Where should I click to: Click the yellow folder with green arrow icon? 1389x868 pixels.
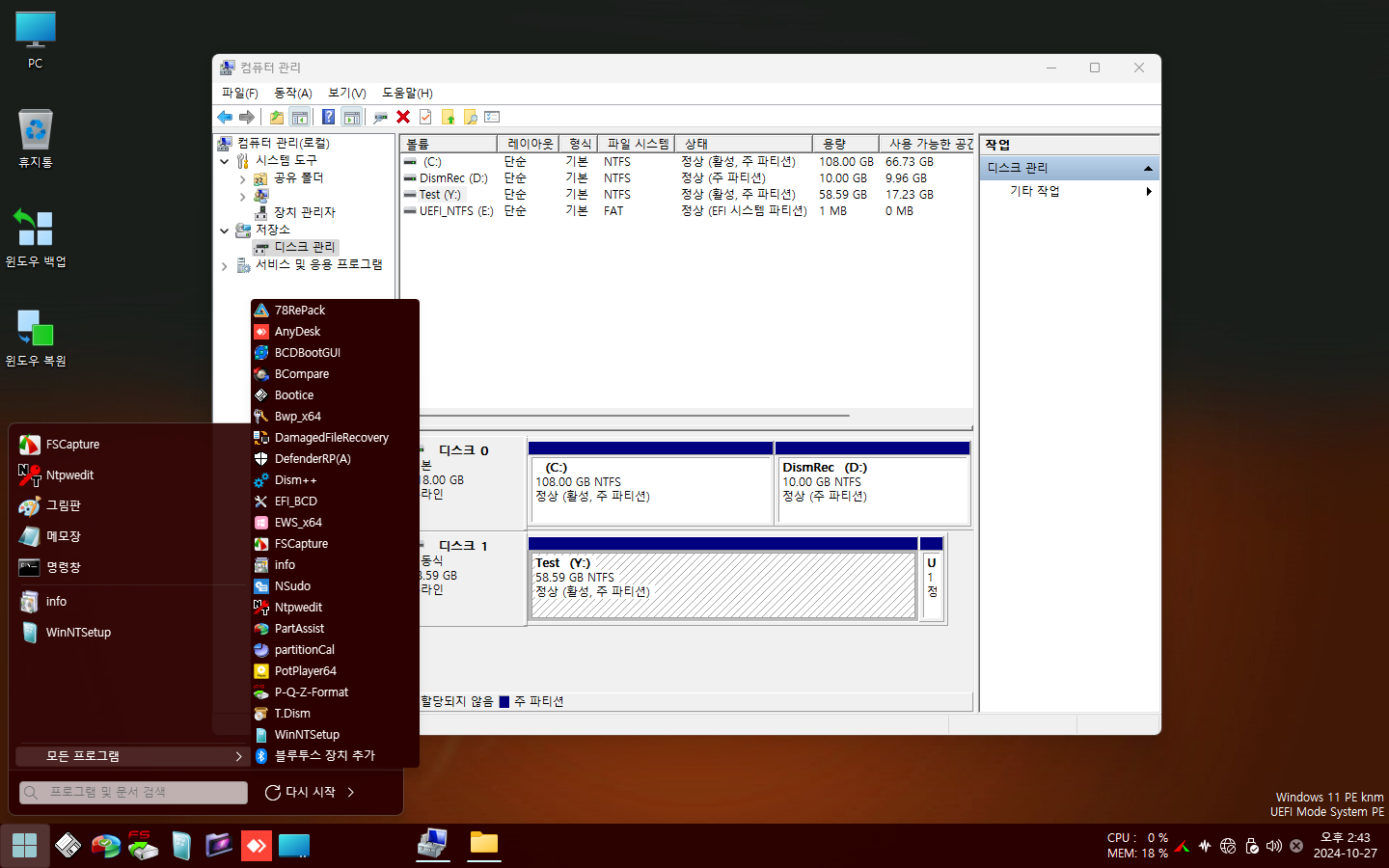point(448,117)
